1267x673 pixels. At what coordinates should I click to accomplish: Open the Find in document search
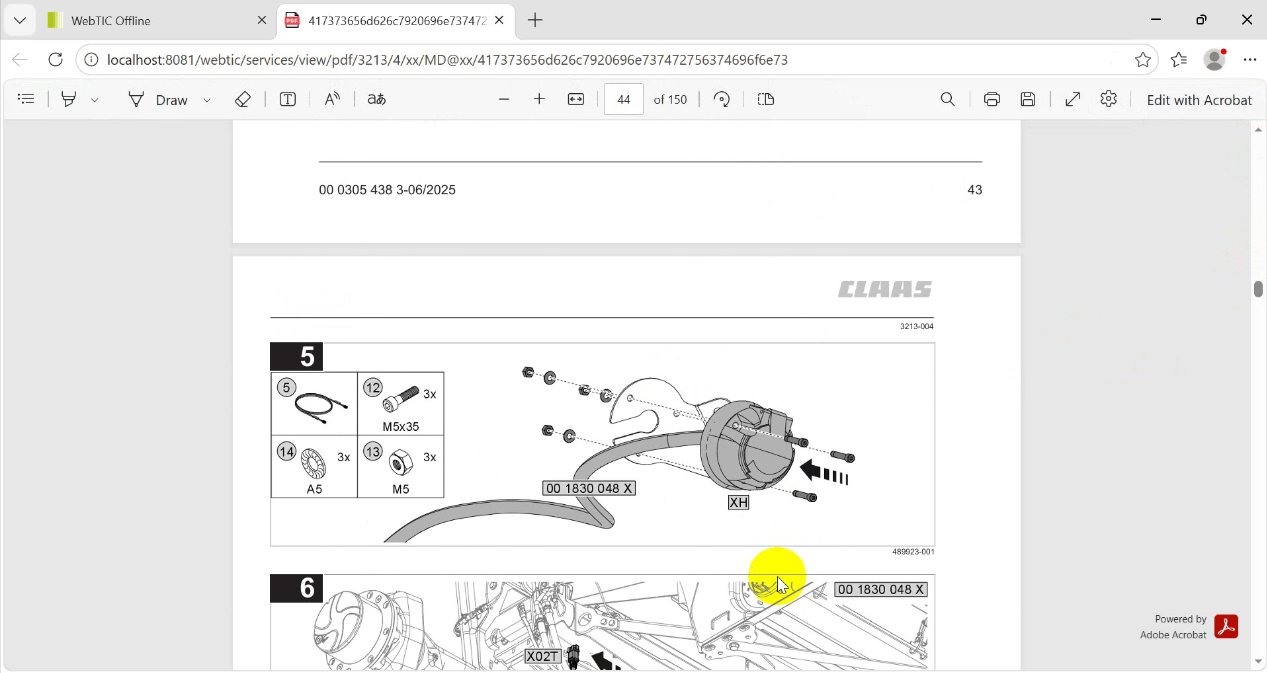click(948, 99)
